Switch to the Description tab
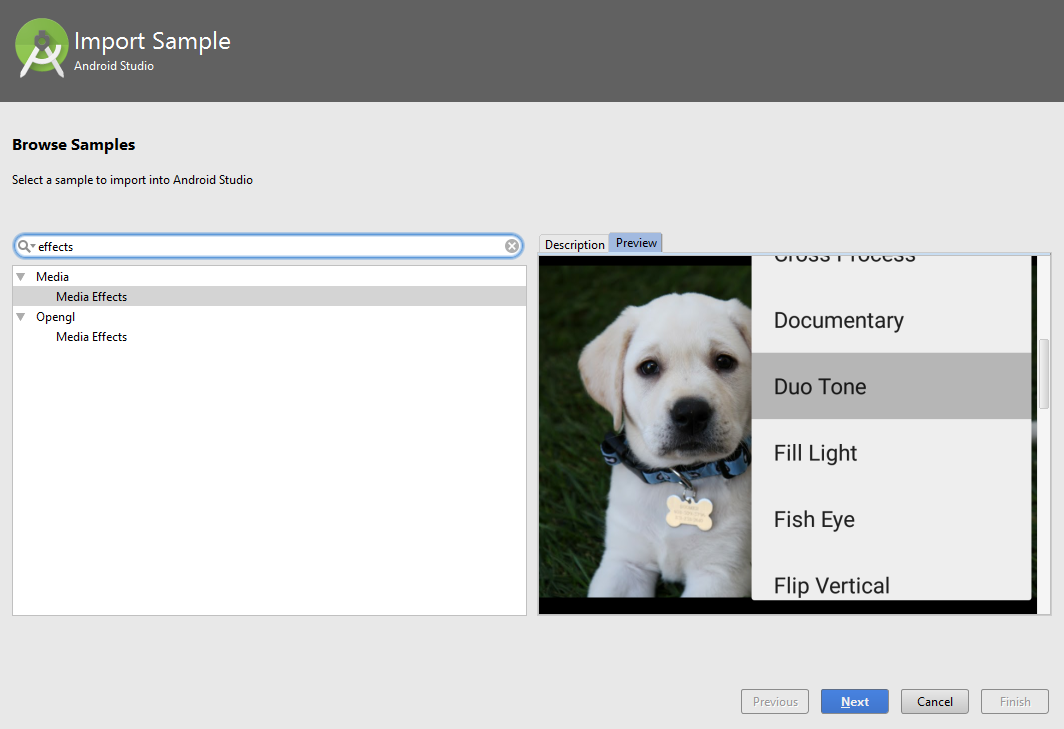This screenshot has width=1064, height=729. 574,242
